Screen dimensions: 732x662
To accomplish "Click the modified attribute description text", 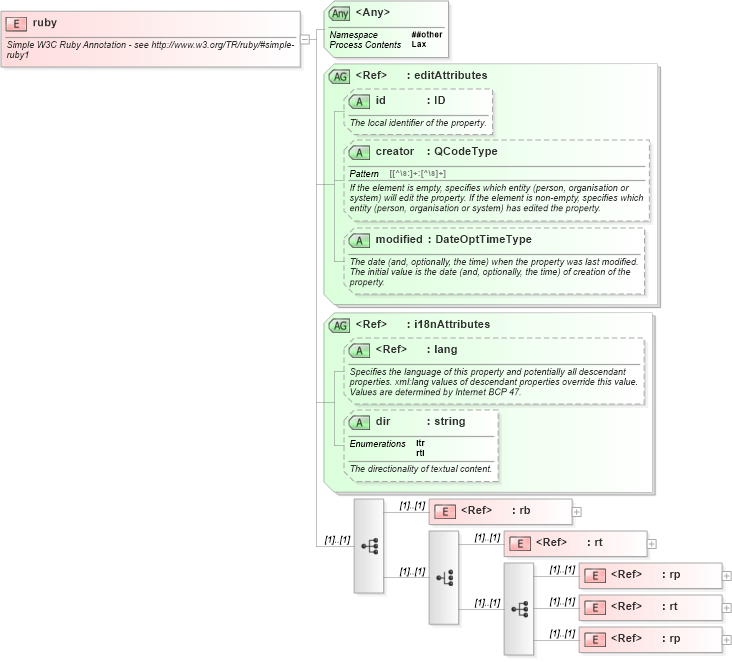I will pyautogui.click(x=493, y=272).
